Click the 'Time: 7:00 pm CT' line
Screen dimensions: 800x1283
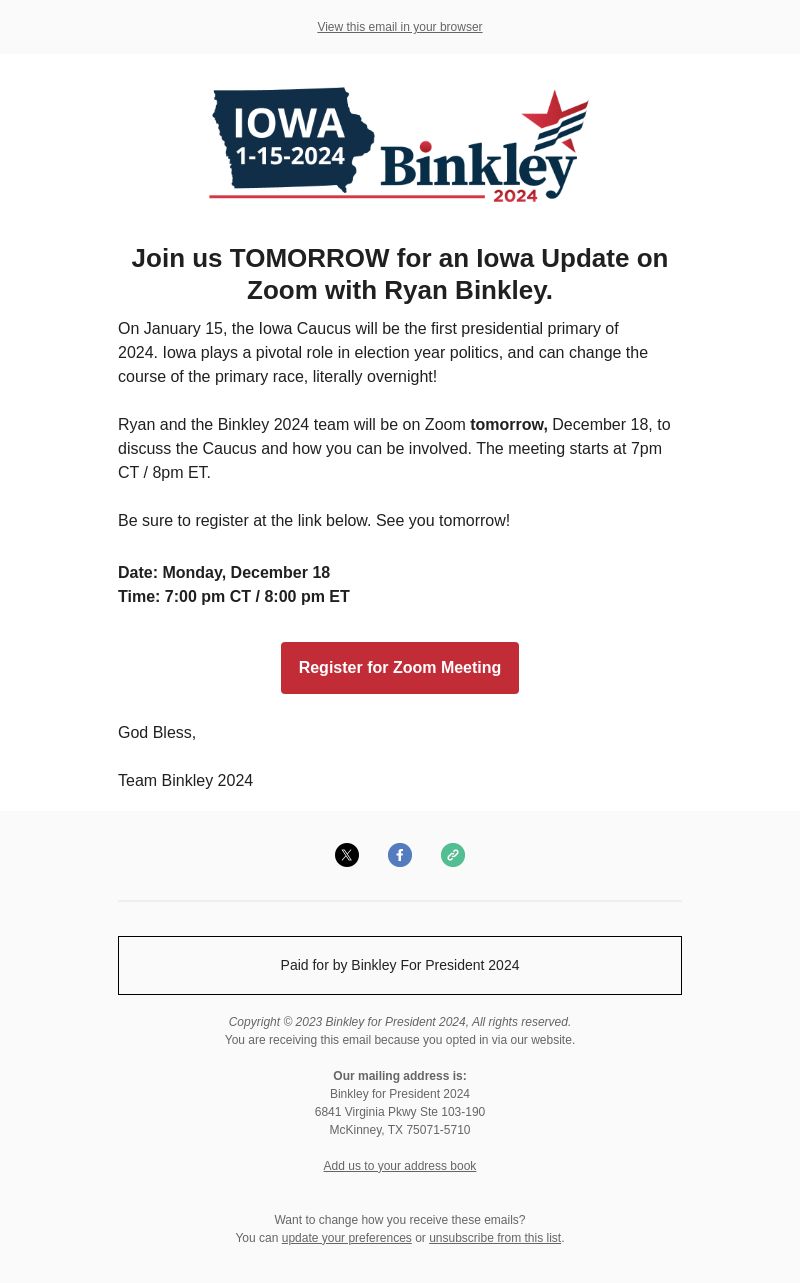point(234,597)
